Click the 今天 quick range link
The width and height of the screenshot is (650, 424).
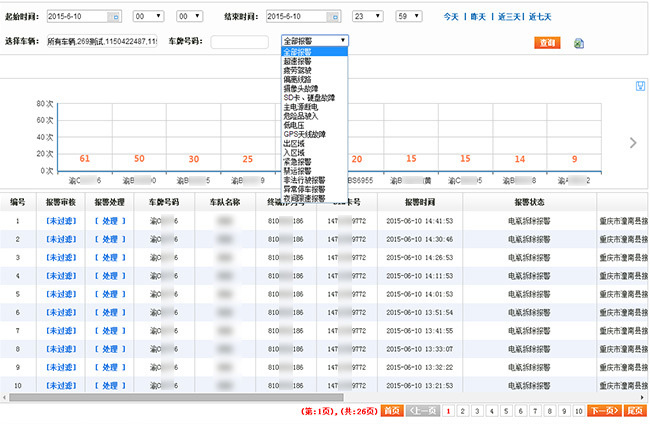click(x=451, y=17)
